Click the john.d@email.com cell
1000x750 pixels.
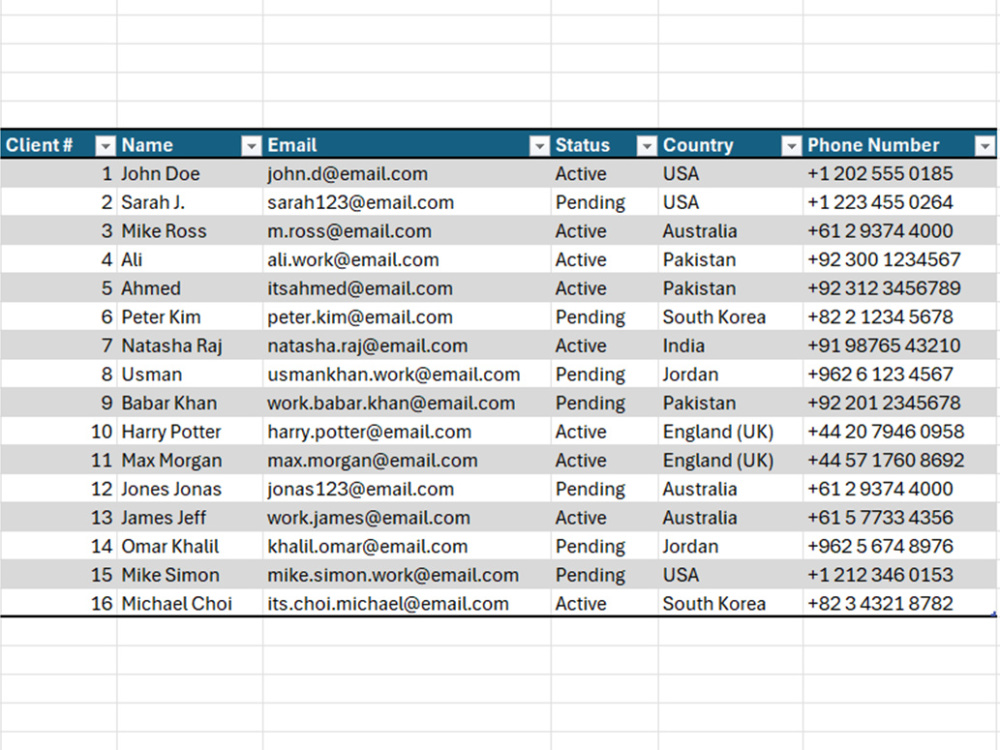coord(407,173)
